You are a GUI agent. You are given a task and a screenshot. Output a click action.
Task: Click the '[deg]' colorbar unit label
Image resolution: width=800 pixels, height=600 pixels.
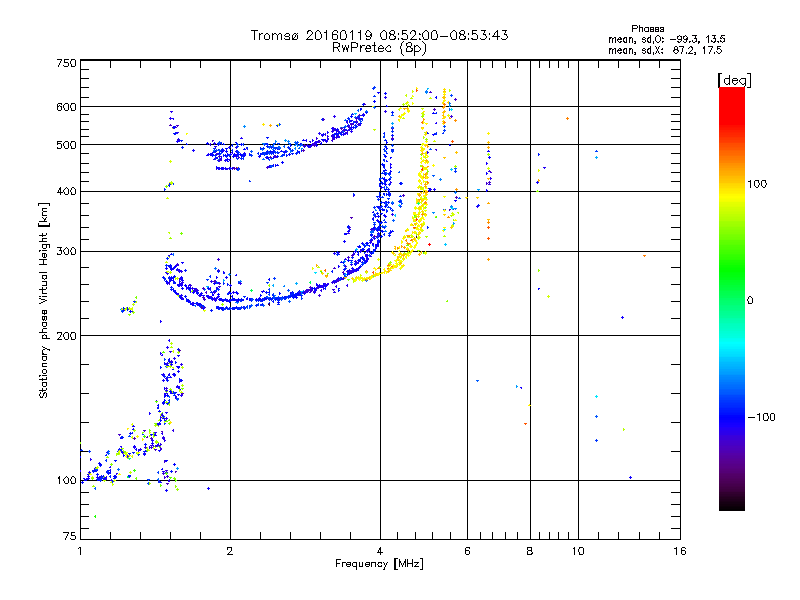click(734, 80)
